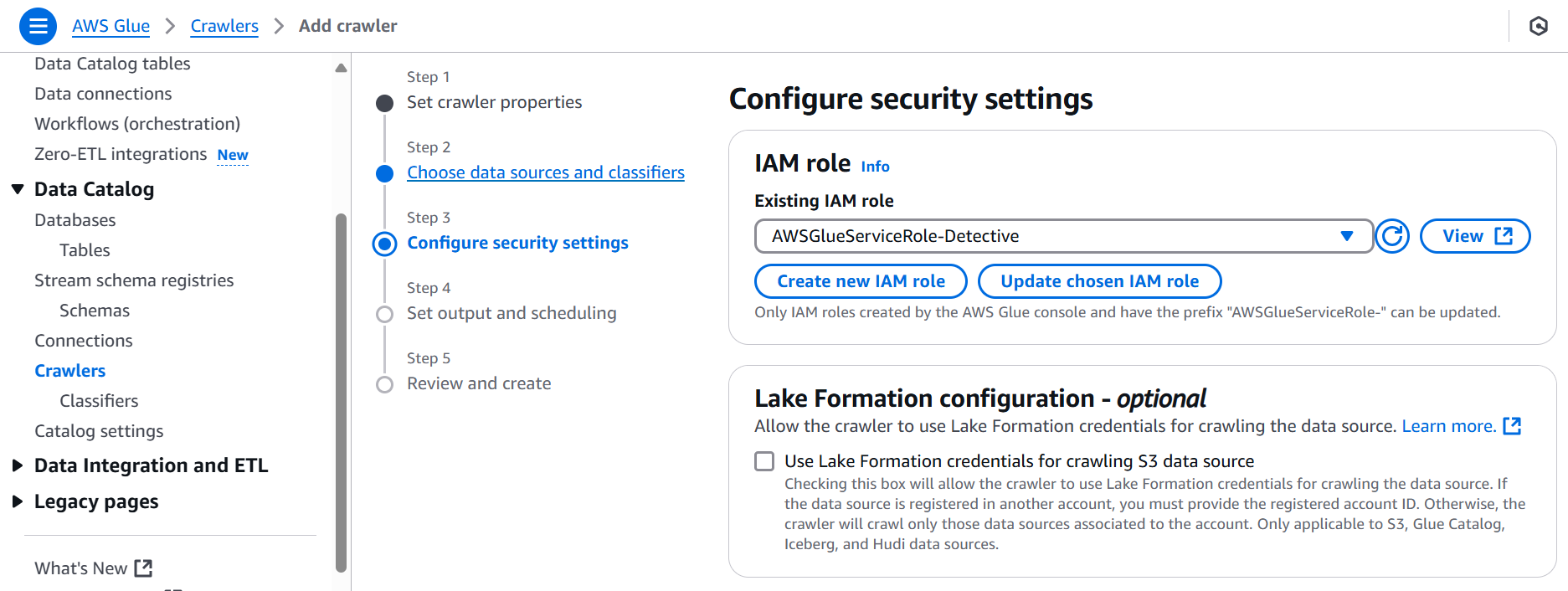Go to AWS Glue breadcrumb
The width and height of the screenshot is (1568, 591).
click(x=111, y=26)
